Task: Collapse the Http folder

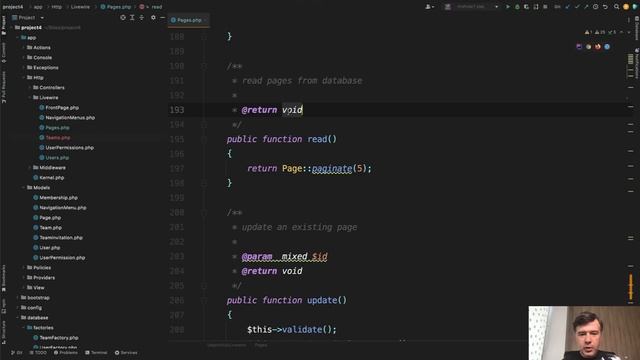Action: 24,78
